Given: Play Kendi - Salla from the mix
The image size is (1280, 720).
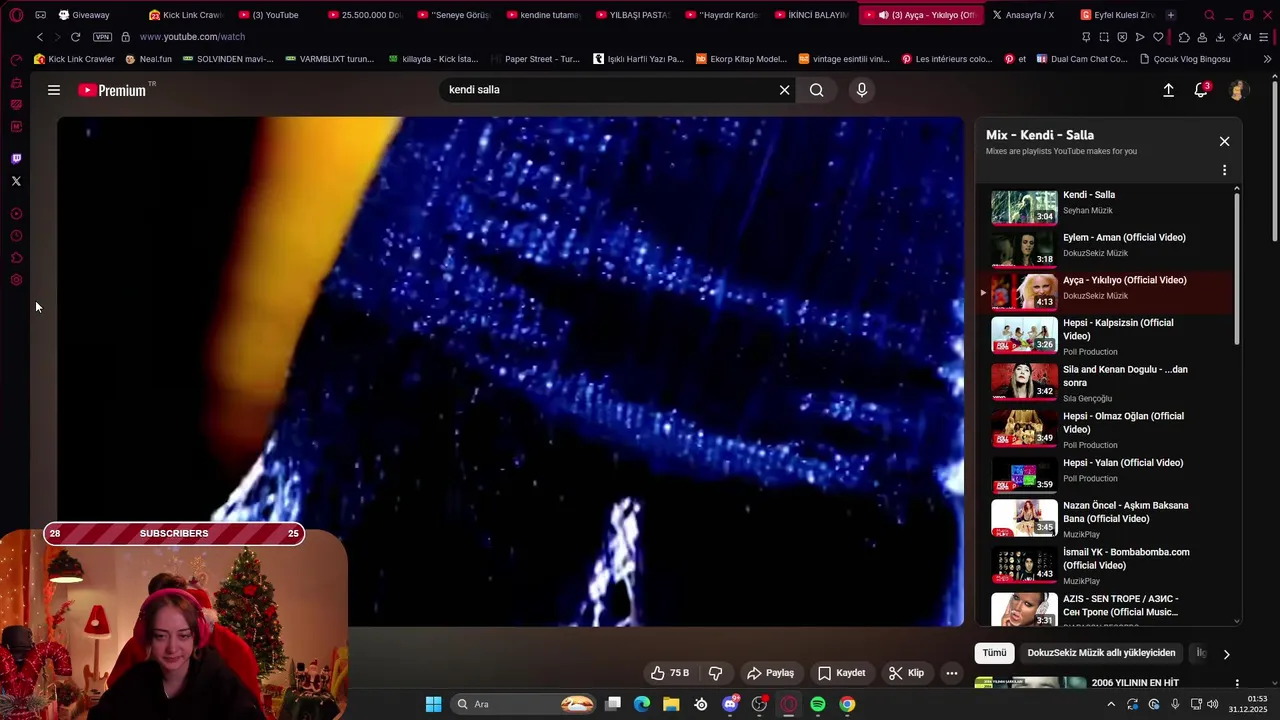Looking at the screenshot, I should (1105, 206).
